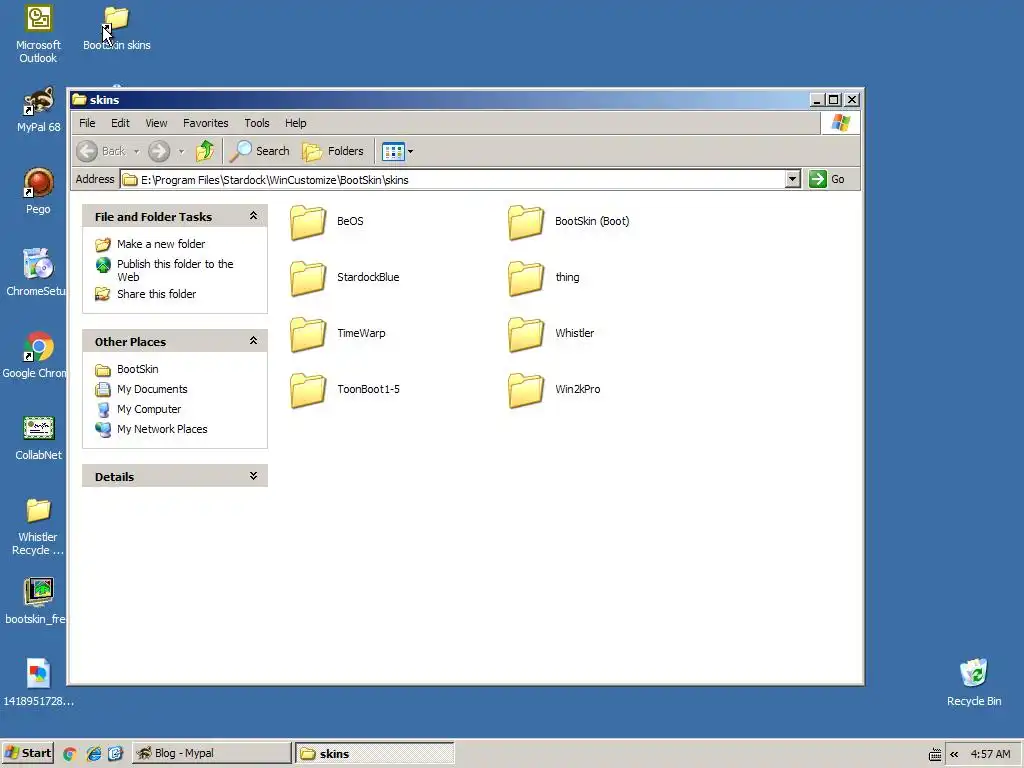Launch Chrome from Quick Launch
Screen dimensions: 1024x768
(70, 754)
